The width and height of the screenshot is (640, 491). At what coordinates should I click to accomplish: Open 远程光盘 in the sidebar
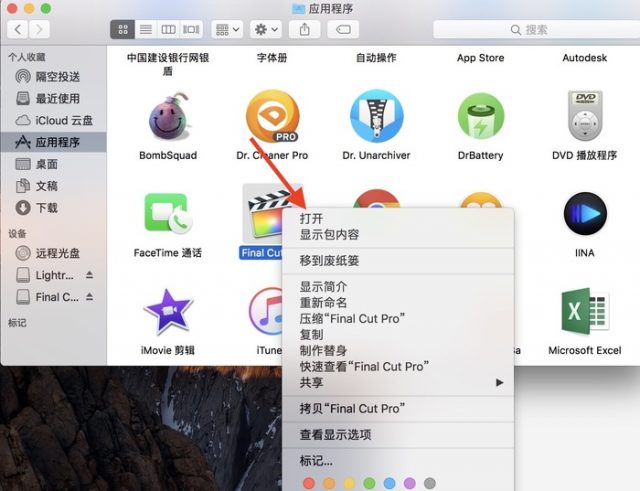point(53,253)
